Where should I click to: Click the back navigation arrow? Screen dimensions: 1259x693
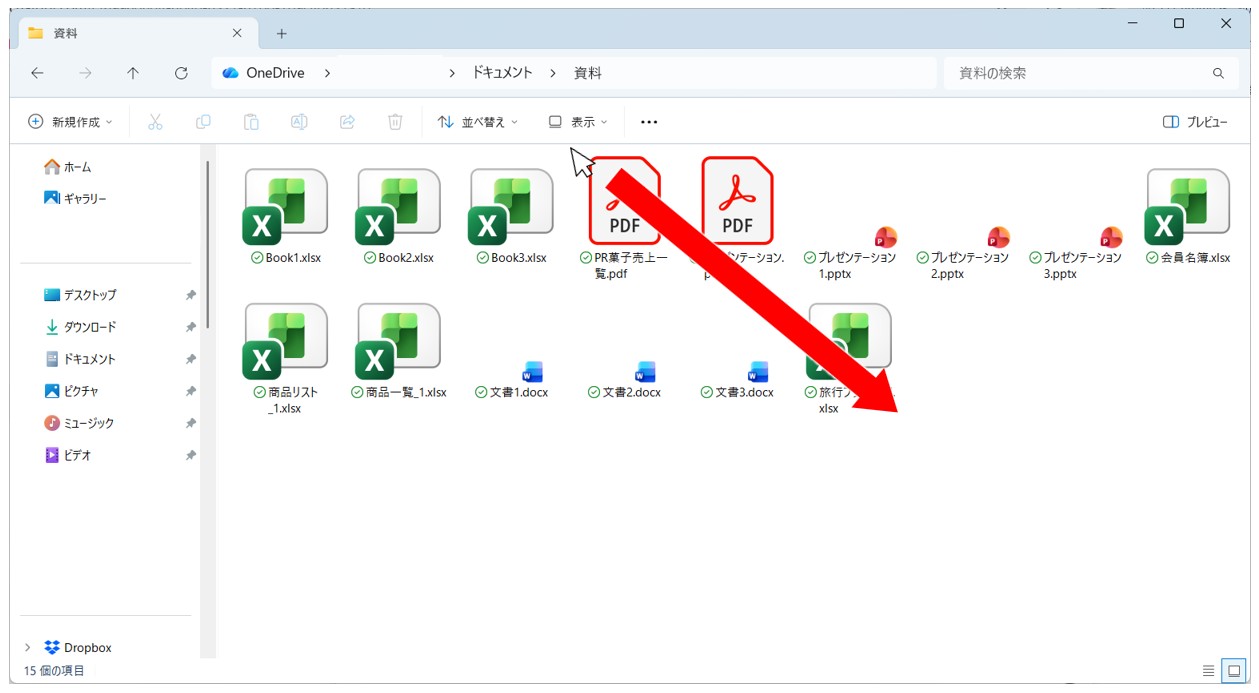(37, 73)
